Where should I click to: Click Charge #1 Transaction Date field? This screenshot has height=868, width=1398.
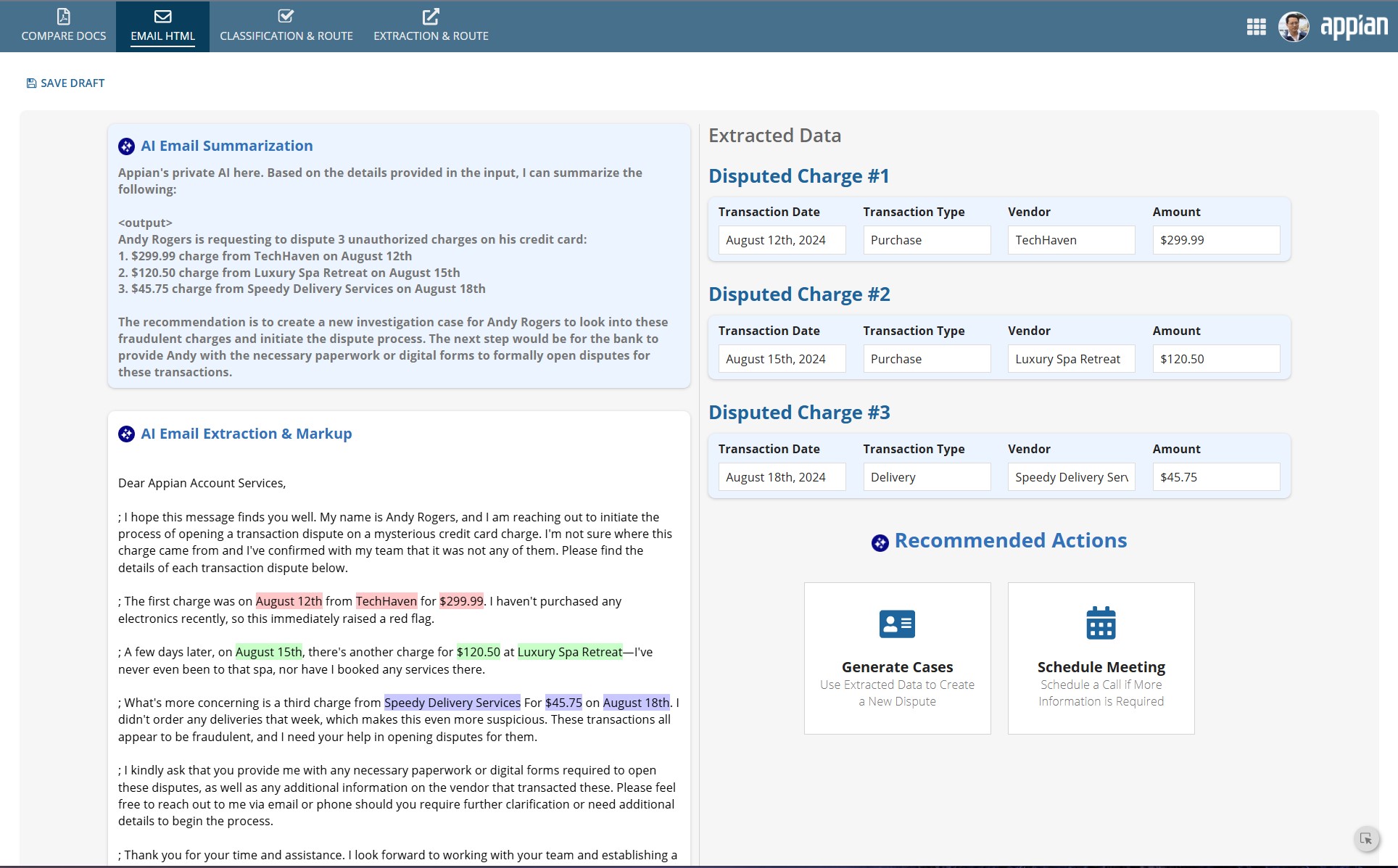(x=782, y=240)
